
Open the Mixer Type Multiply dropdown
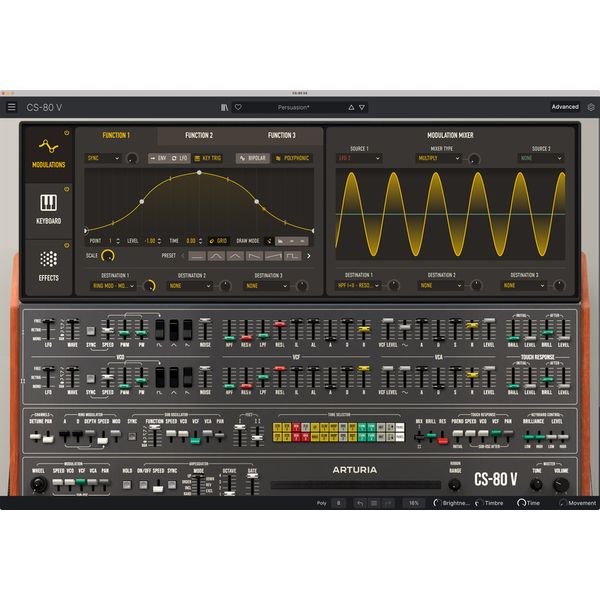438,158
